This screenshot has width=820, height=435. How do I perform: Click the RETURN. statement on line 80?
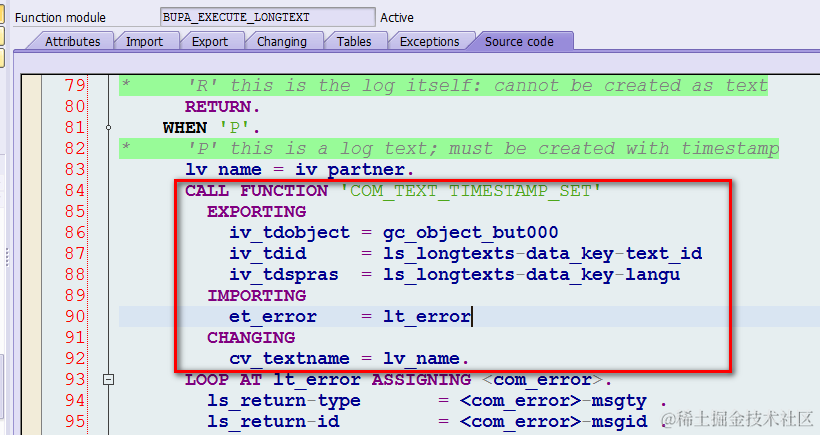coord(222,107)
